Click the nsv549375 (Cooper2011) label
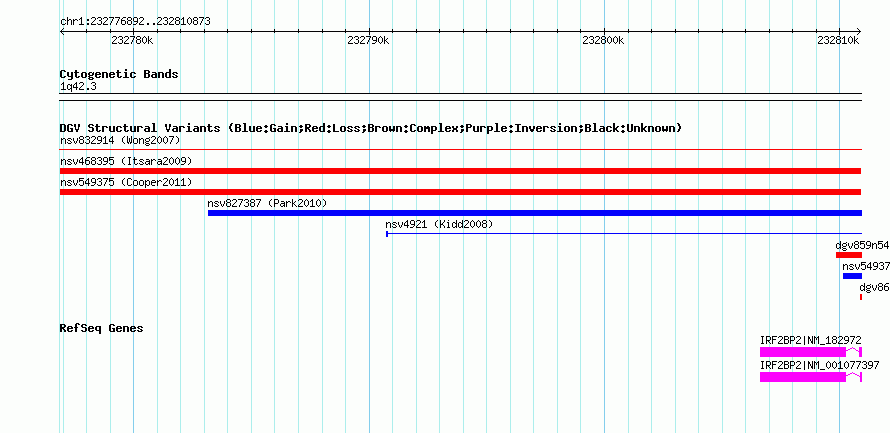The image size is (890, 433). click(126, 182)
